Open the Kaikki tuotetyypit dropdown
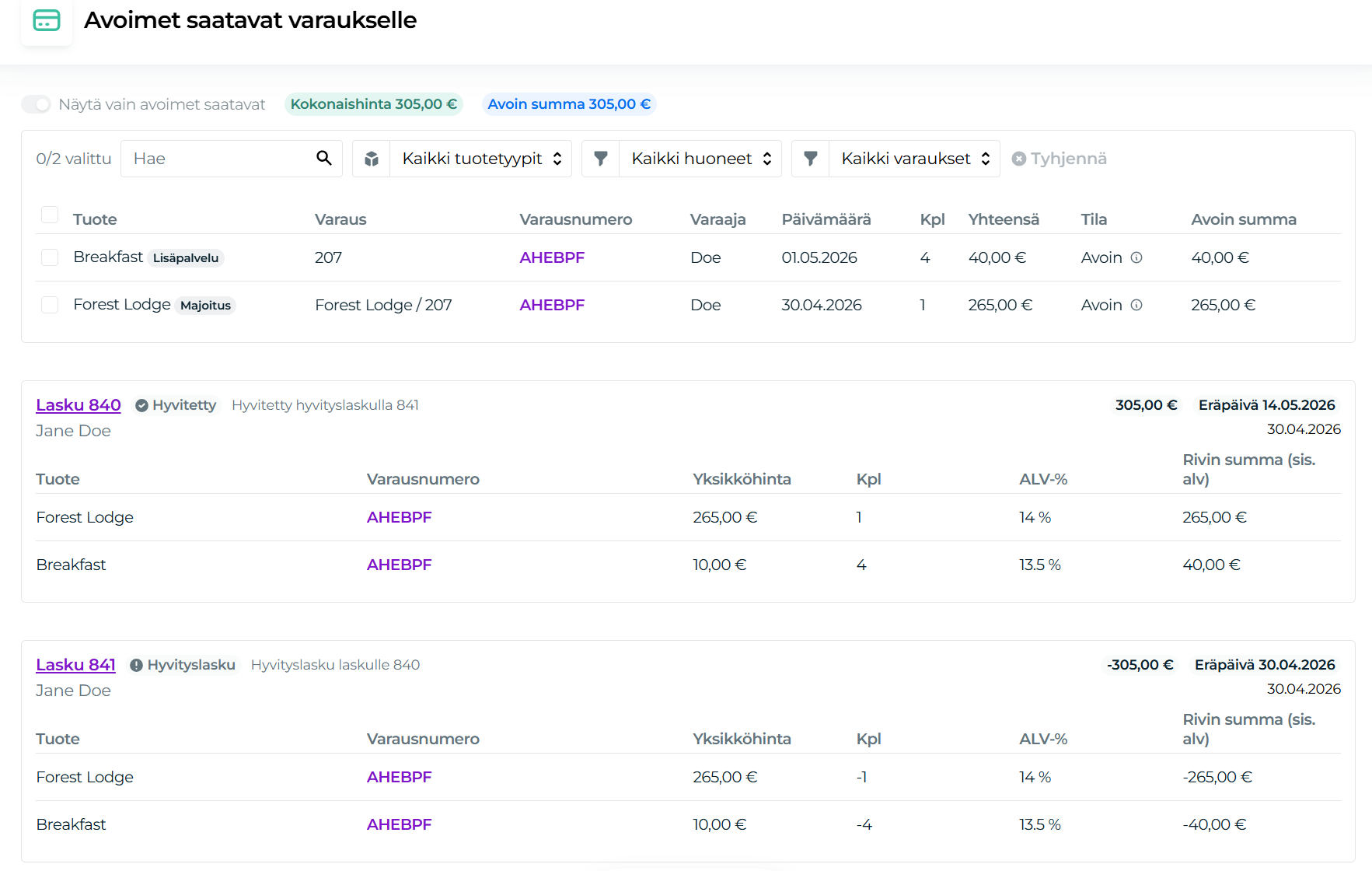Screen dimensions: 1372x871 tap(480, 159)
